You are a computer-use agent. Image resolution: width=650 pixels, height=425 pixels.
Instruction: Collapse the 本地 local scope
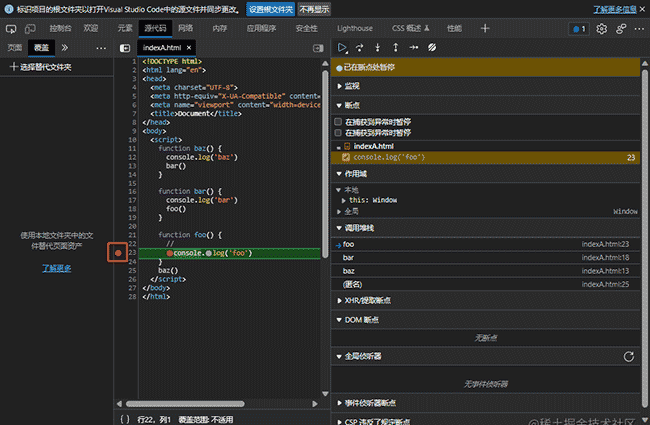coord(338,190)
